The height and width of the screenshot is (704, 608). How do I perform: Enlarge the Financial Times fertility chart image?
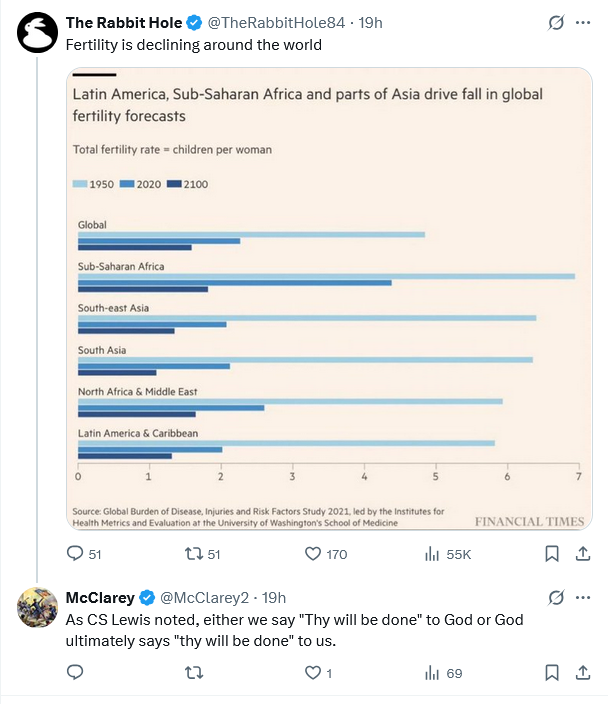329,299
